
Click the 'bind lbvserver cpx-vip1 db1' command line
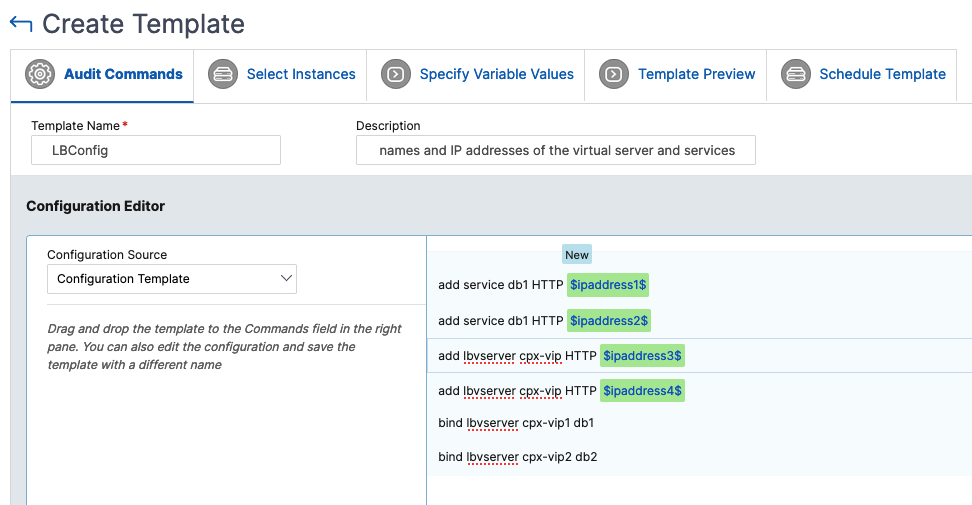[516, 423]
